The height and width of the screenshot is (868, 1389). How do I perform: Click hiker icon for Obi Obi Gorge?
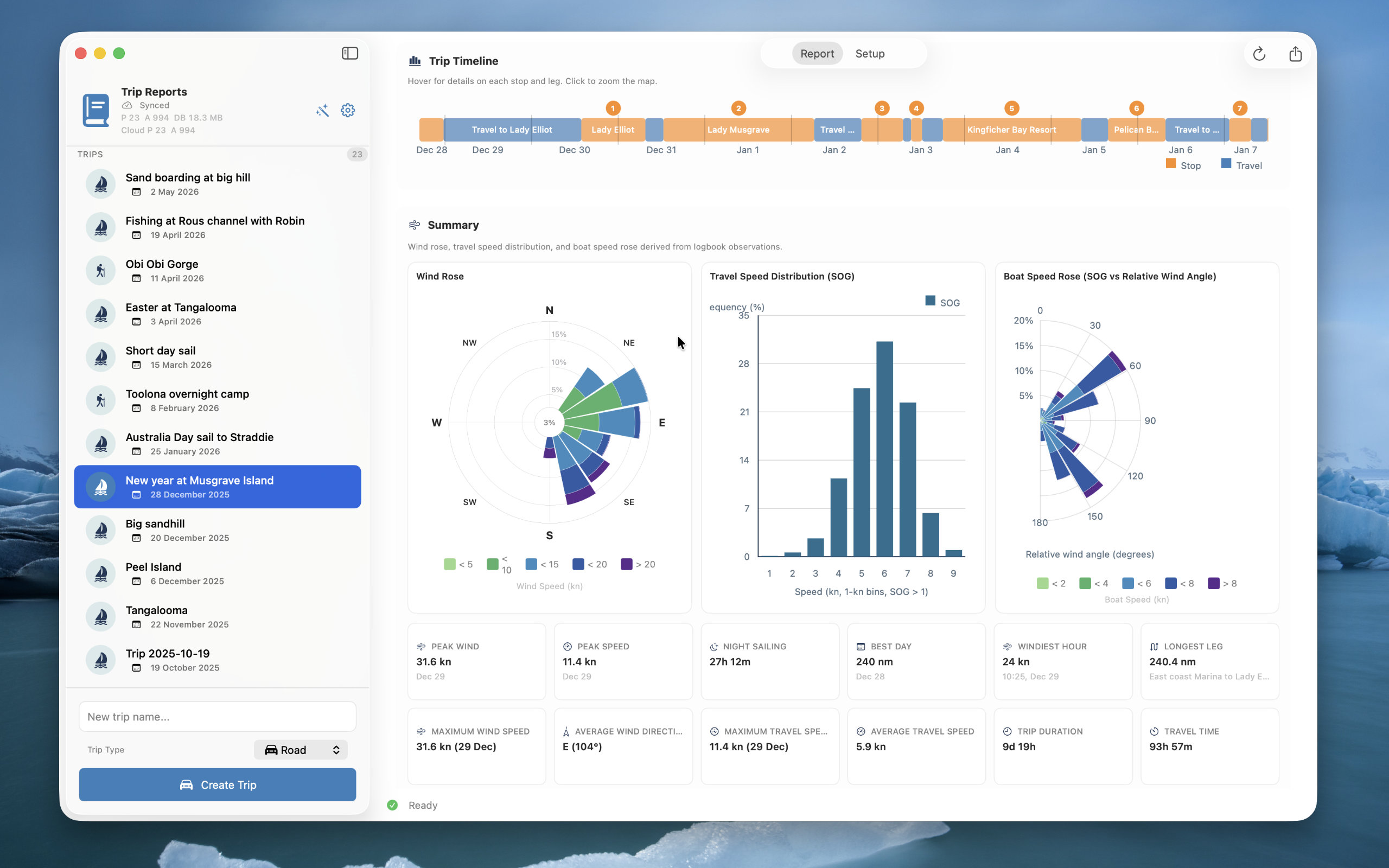click(x=100, y=270)
